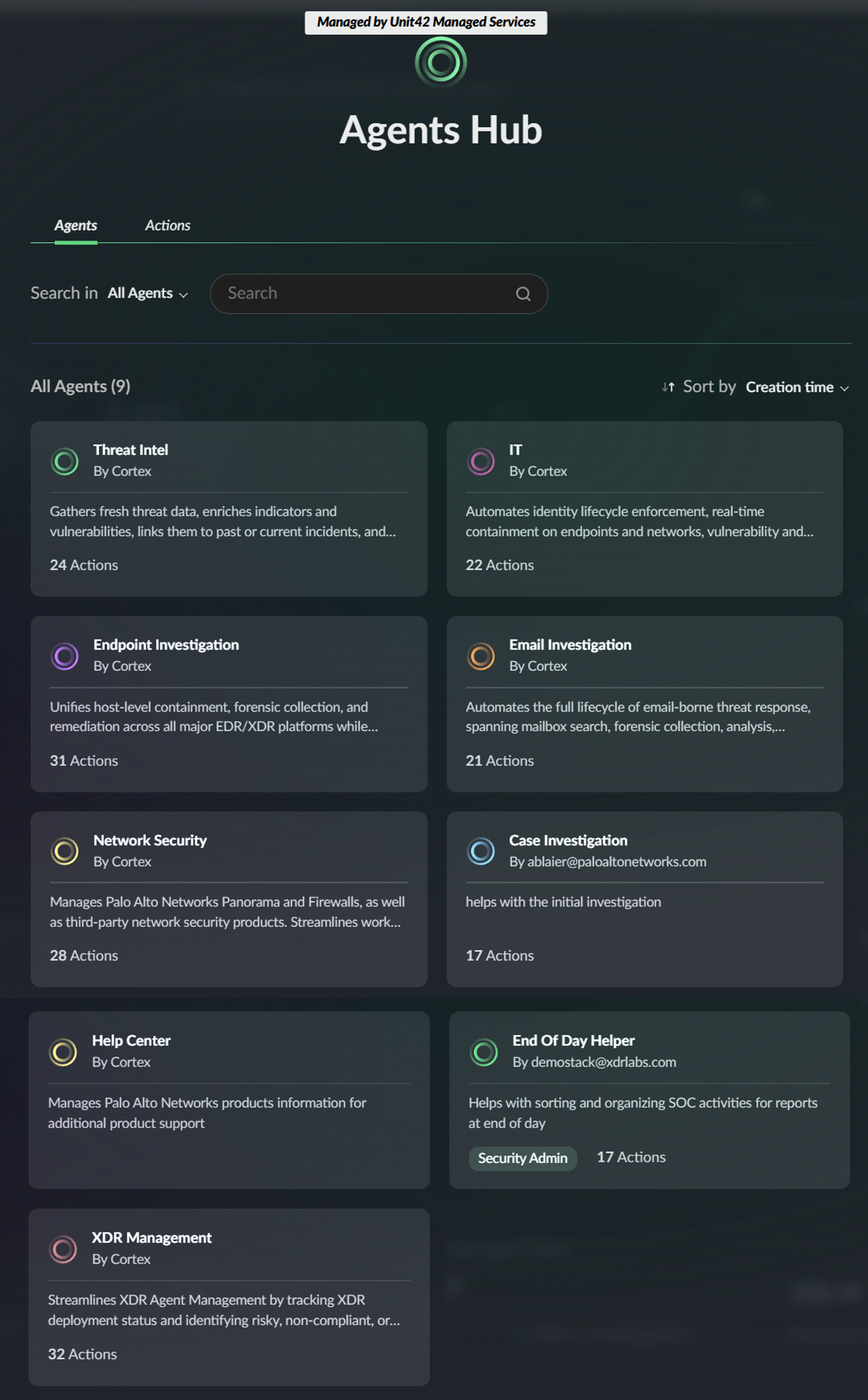Screen dimensions: 868x1400
Task: Expand the Creation time sort dropdown
Action: pyautogui.click(x=796, y=387)
